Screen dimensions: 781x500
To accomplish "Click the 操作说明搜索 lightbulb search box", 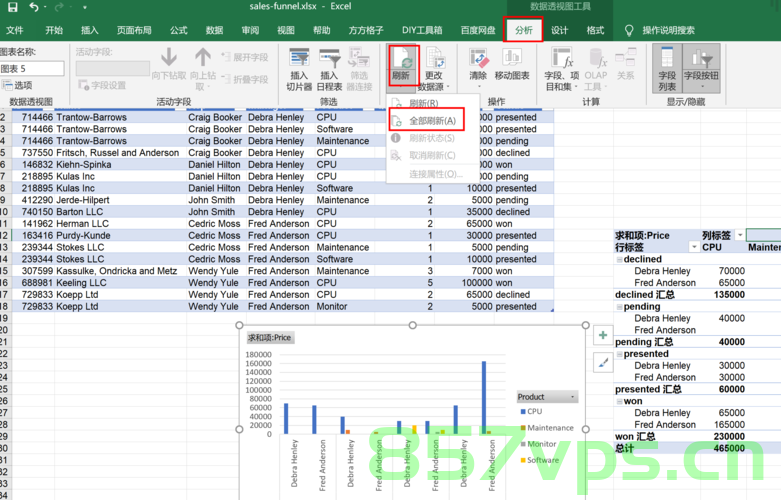I will (x=660, y=30).
